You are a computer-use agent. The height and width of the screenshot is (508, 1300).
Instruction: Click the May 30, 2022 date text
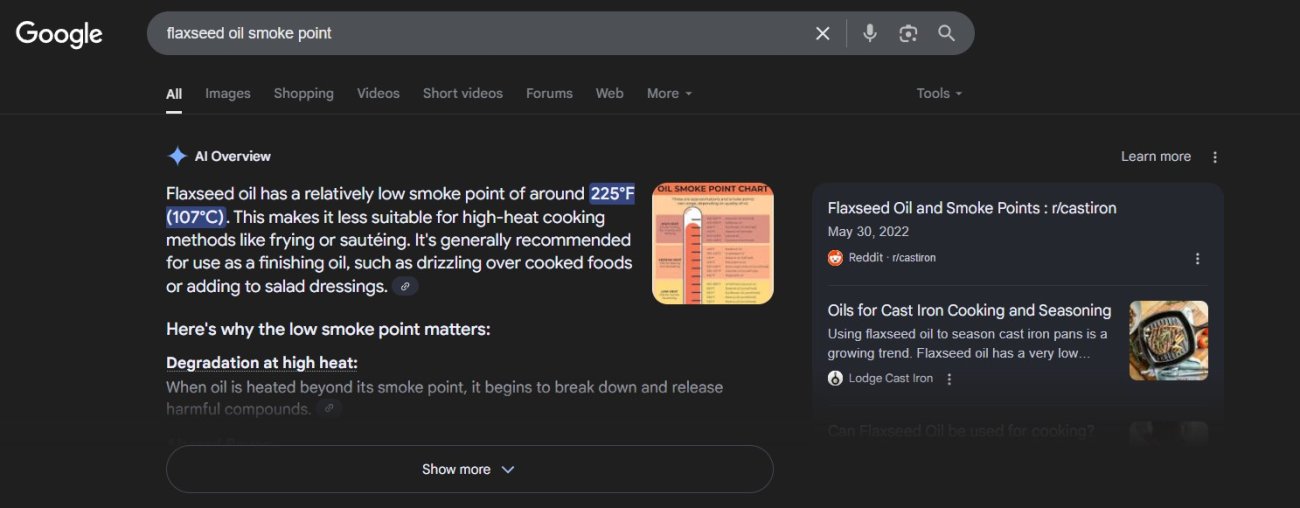[x=868, y=231]
